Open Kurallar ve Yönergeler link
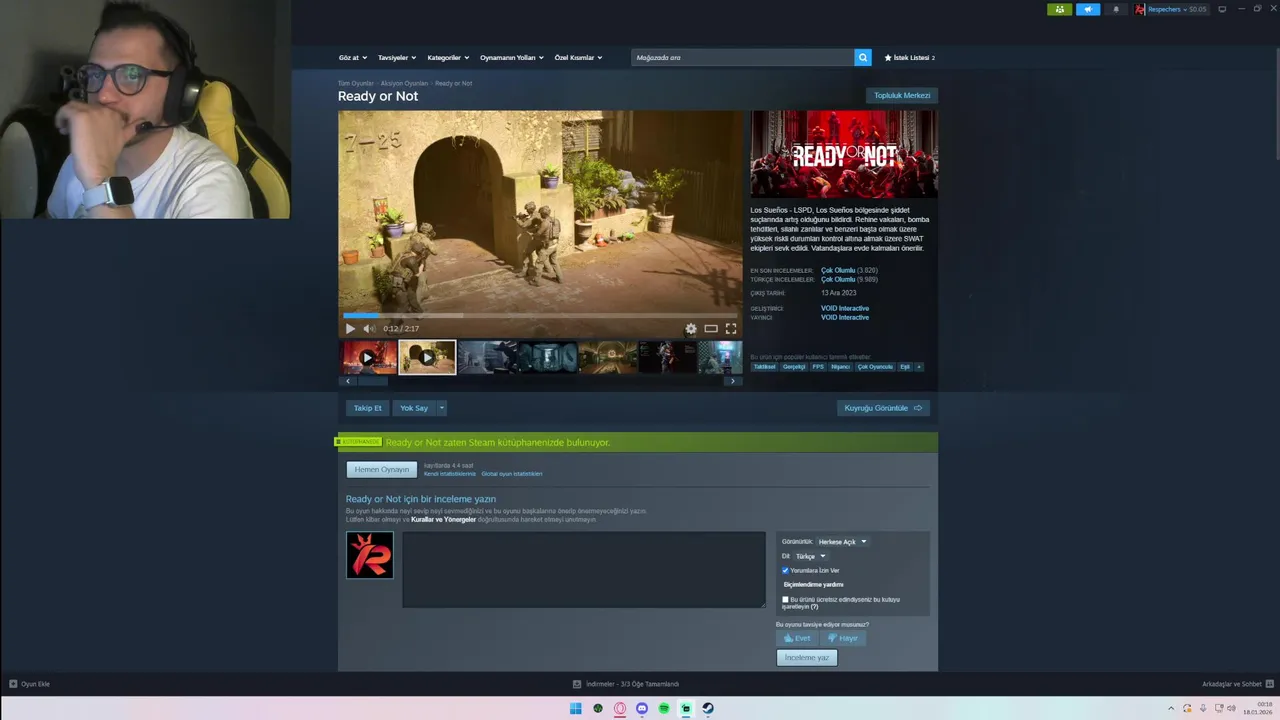The image size is (1280, 720). pos(443,520)
